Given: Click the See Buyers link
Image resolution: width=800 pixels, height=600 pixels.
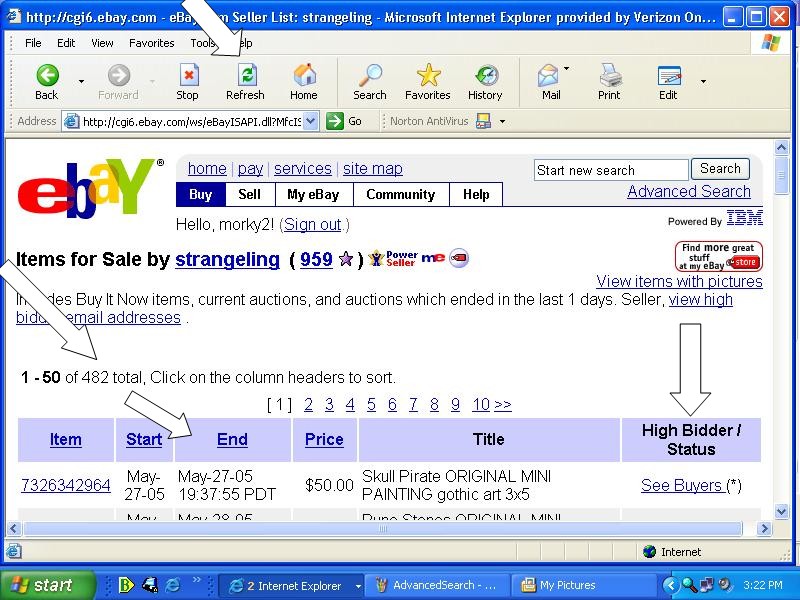Looking at the screenshot, I should tap(681, 485).
